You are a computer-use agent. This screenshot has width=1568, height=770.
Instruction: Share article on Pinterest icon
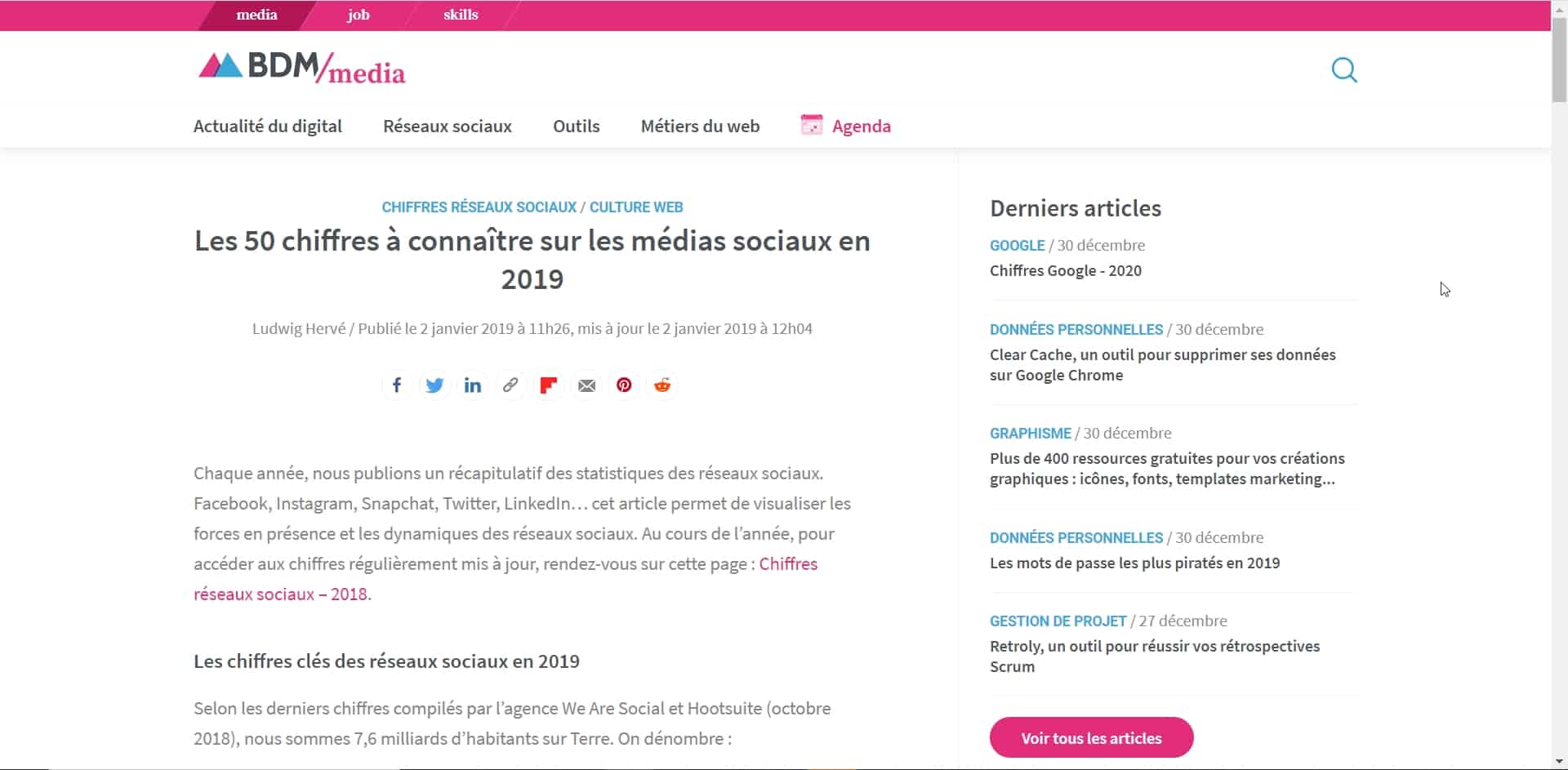(624, 385)
